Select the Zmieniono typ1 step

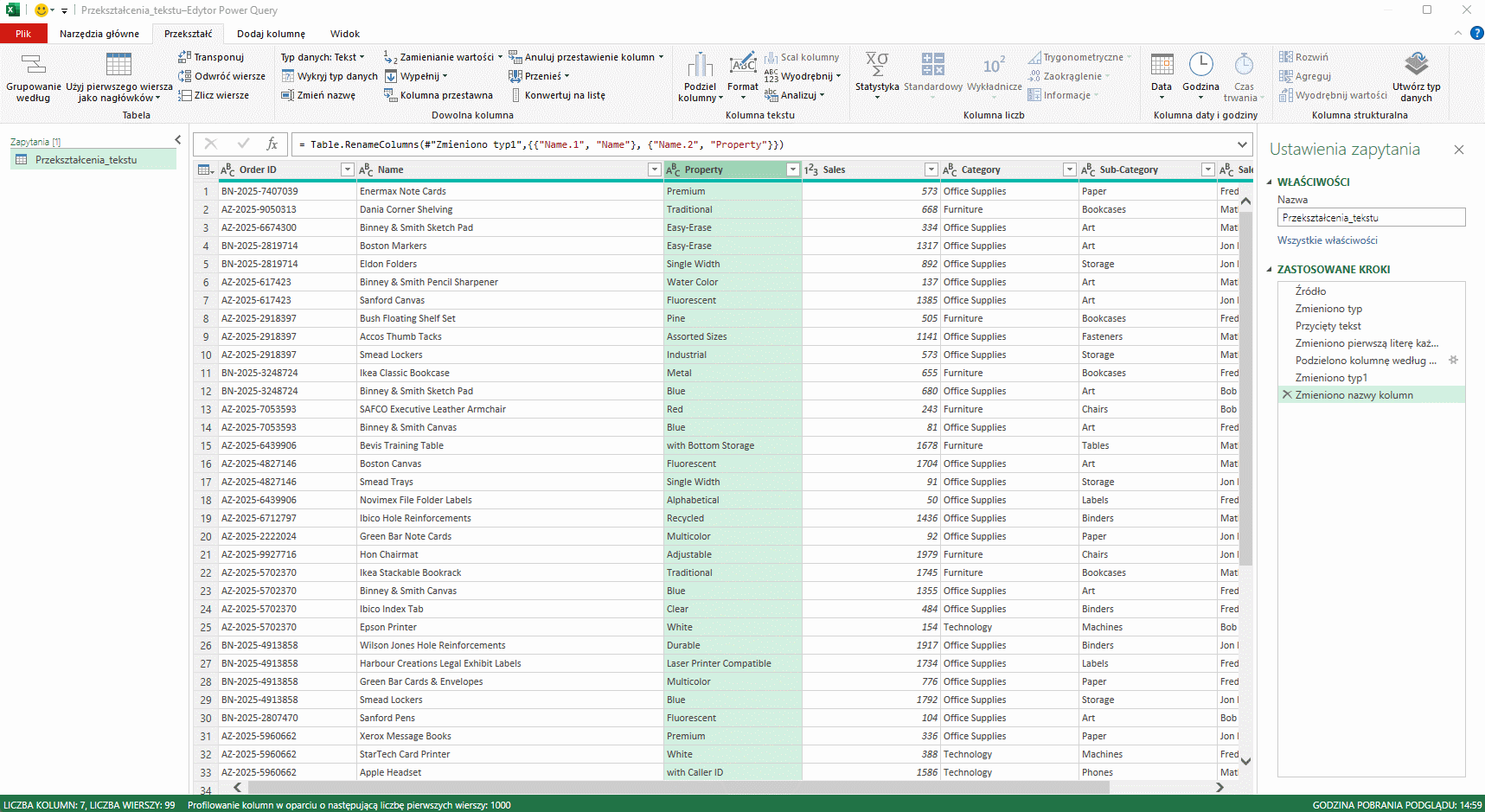[1372, 378]
